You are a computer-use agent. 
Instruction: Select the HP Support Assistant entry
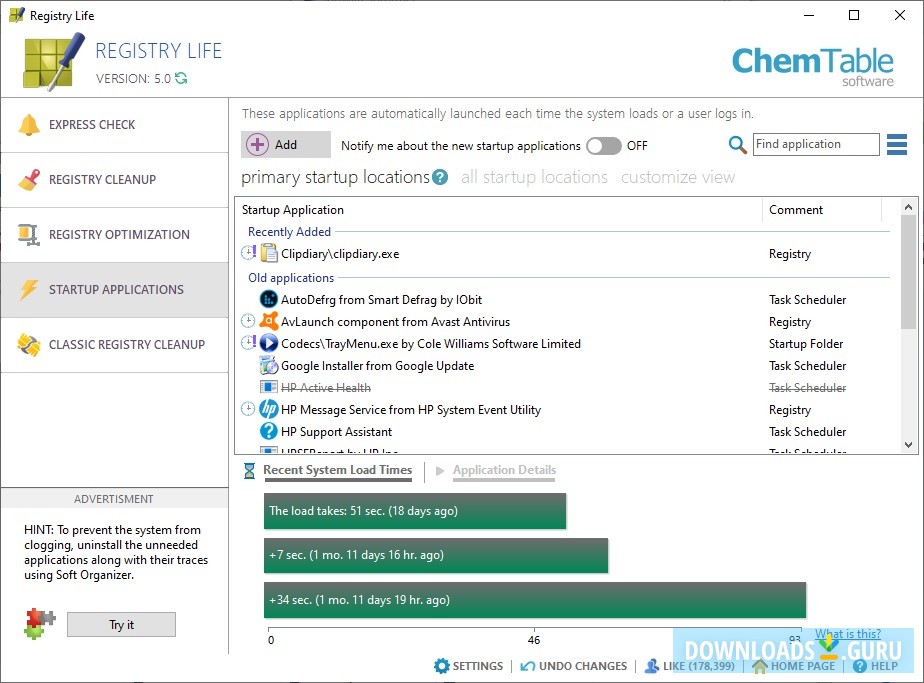pyautogui.click(x=336, y=432)
